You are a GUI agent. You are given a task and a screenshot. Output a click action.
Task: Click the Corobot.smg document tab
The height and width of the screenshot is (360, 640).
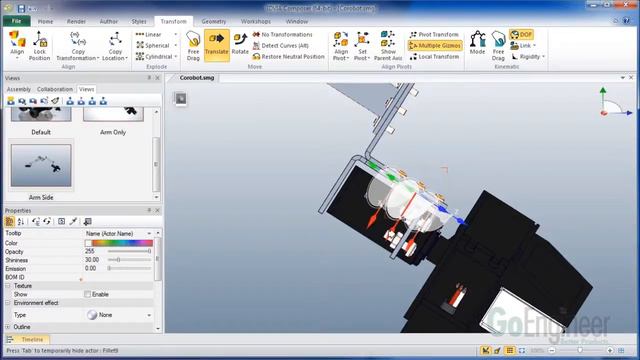pos(197,78)
